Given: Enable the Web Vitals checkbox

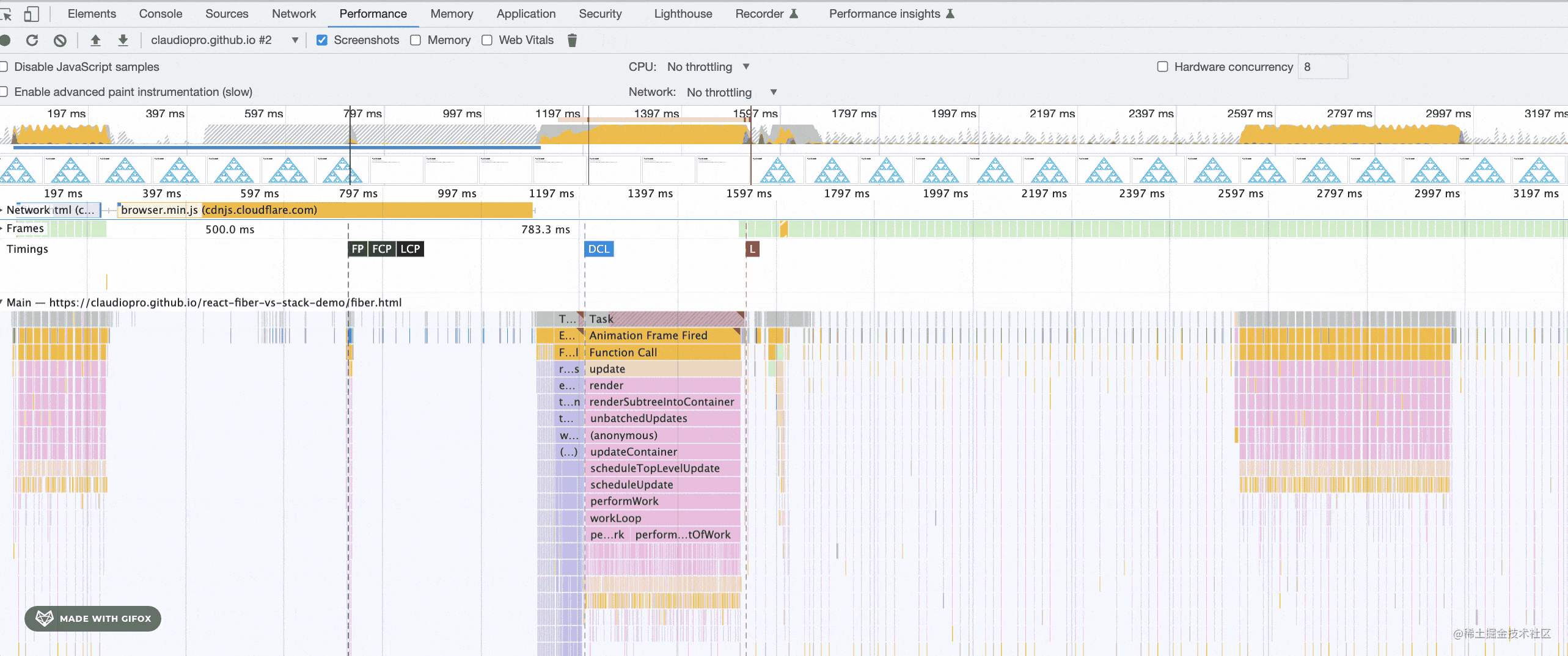Looking at the screenshot, I should click(x=487, y=40).
